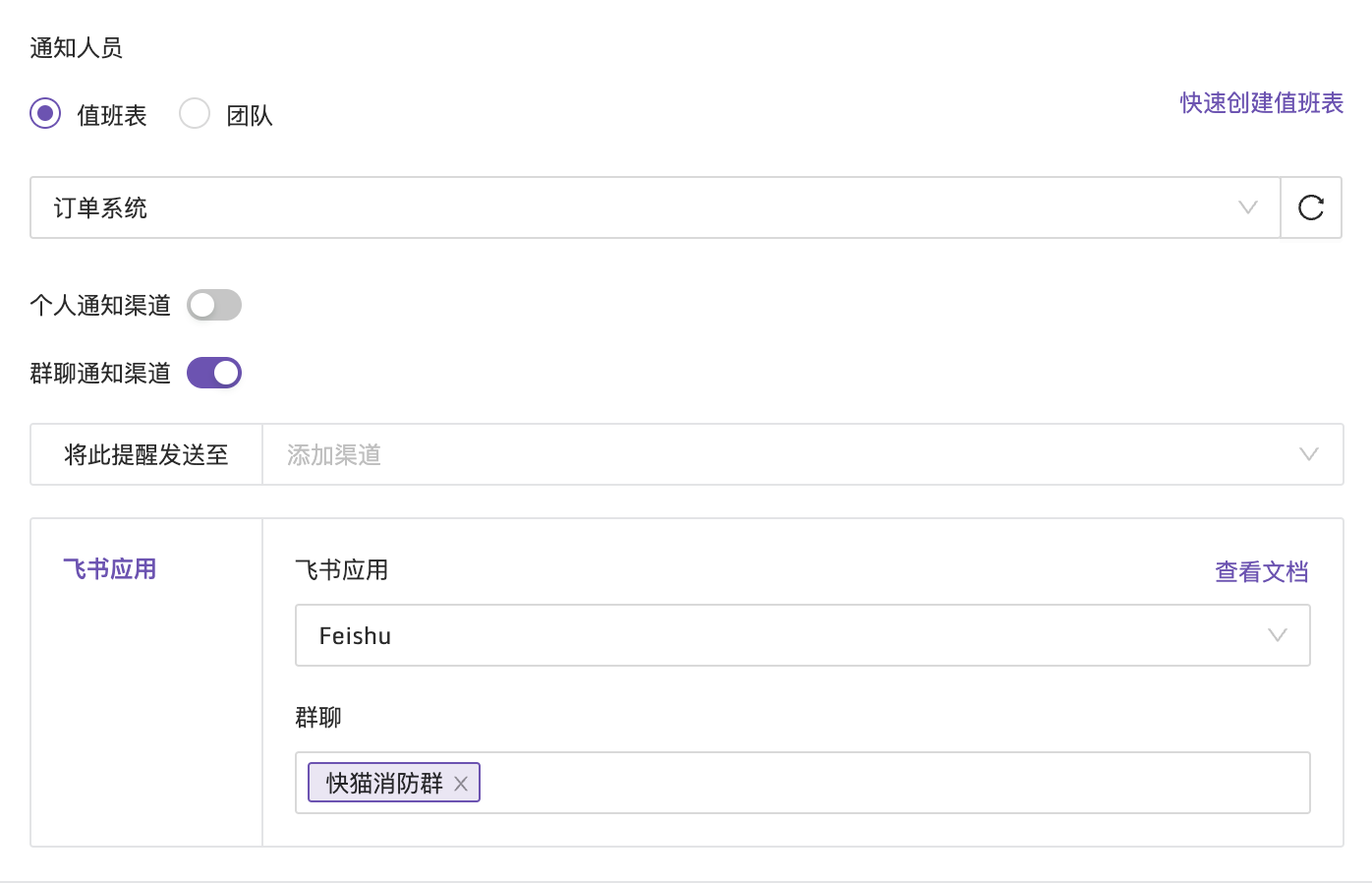This screenshot has width=1372, height=883.
Task: Click the refresh icon beside 订单系统 dropdown
Action: pyautogui.click(x=1311, y=207)
